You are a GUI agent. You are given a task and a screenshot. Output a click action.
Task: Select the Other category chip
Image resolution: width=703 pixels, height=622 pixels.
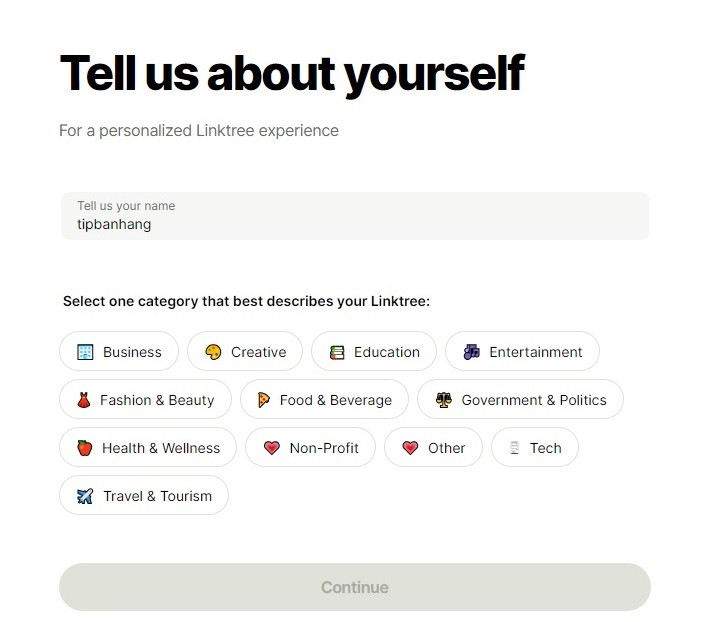click(x=433, y=448)
